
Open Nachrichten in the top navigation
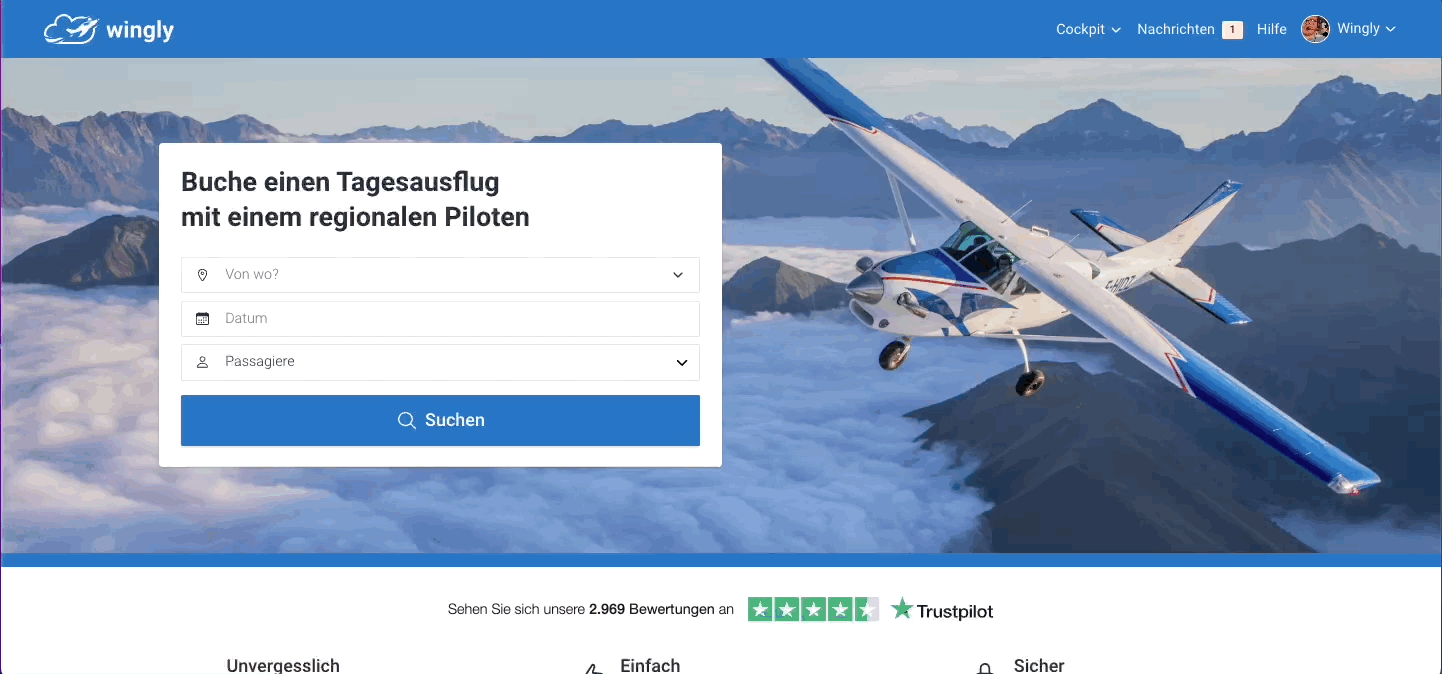[x=1176, y=30]
